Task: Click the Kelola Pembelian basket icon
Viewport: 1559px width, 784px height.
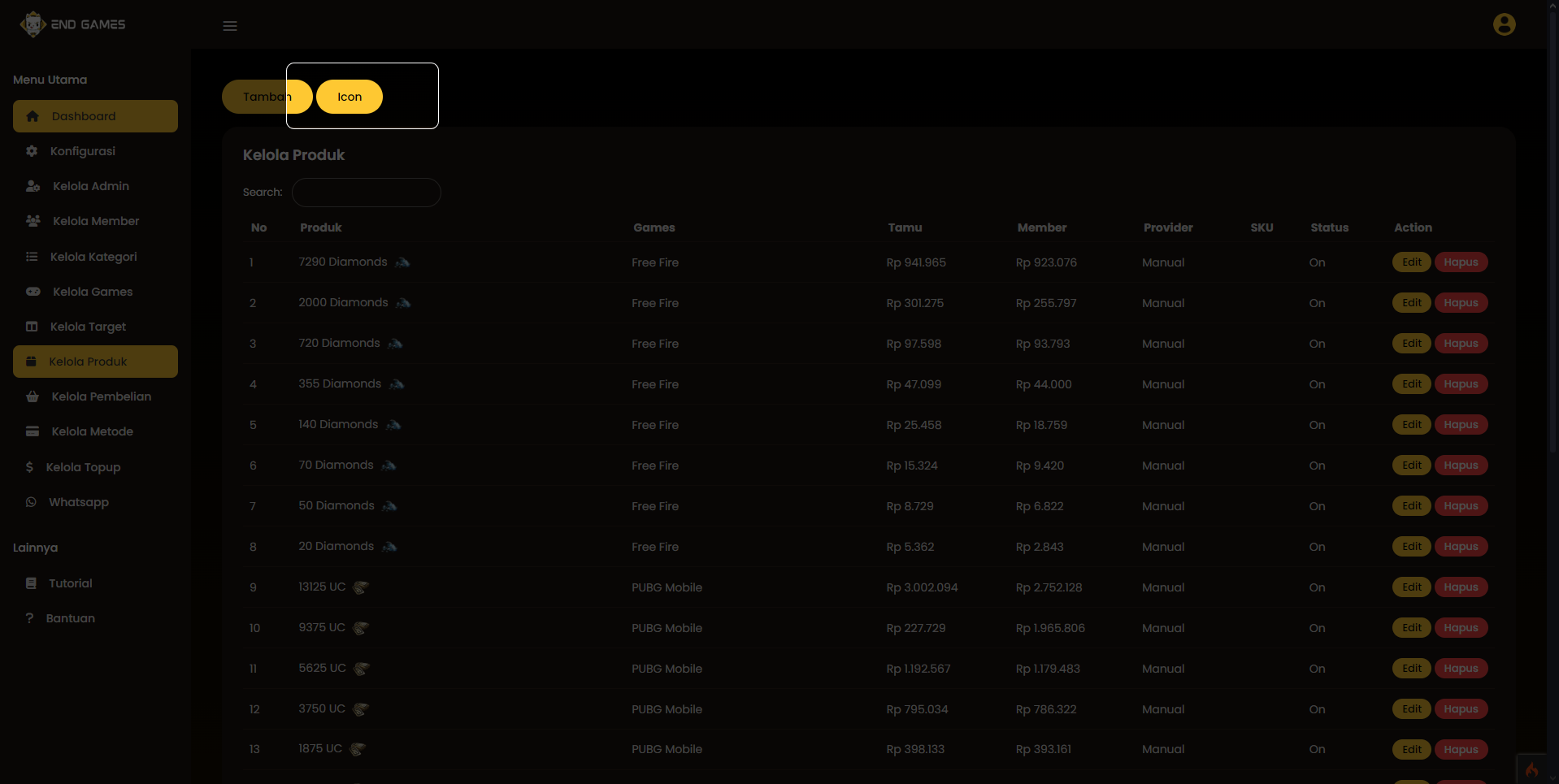Action: [x=33, y=396]
